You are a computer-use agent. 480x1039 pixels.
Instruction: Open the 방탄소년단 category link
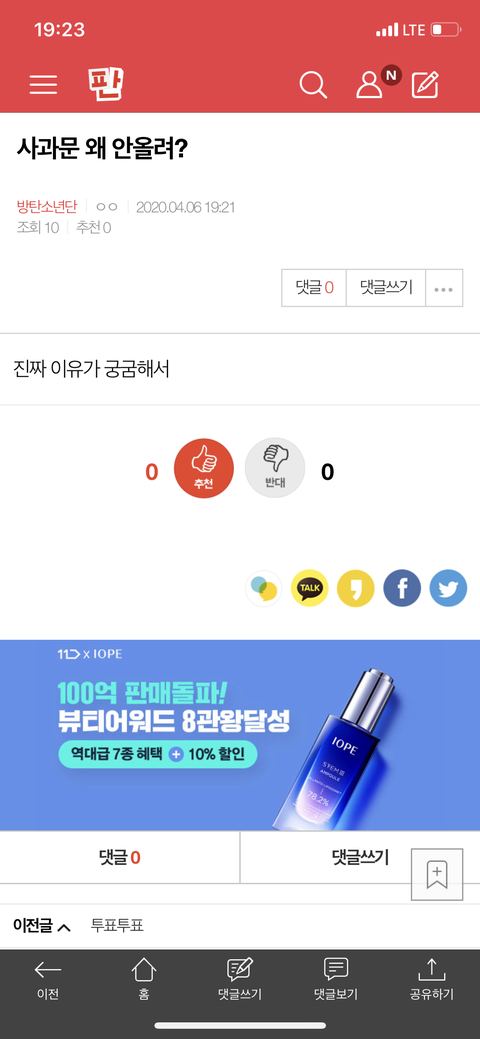click(x=47, y=207)
